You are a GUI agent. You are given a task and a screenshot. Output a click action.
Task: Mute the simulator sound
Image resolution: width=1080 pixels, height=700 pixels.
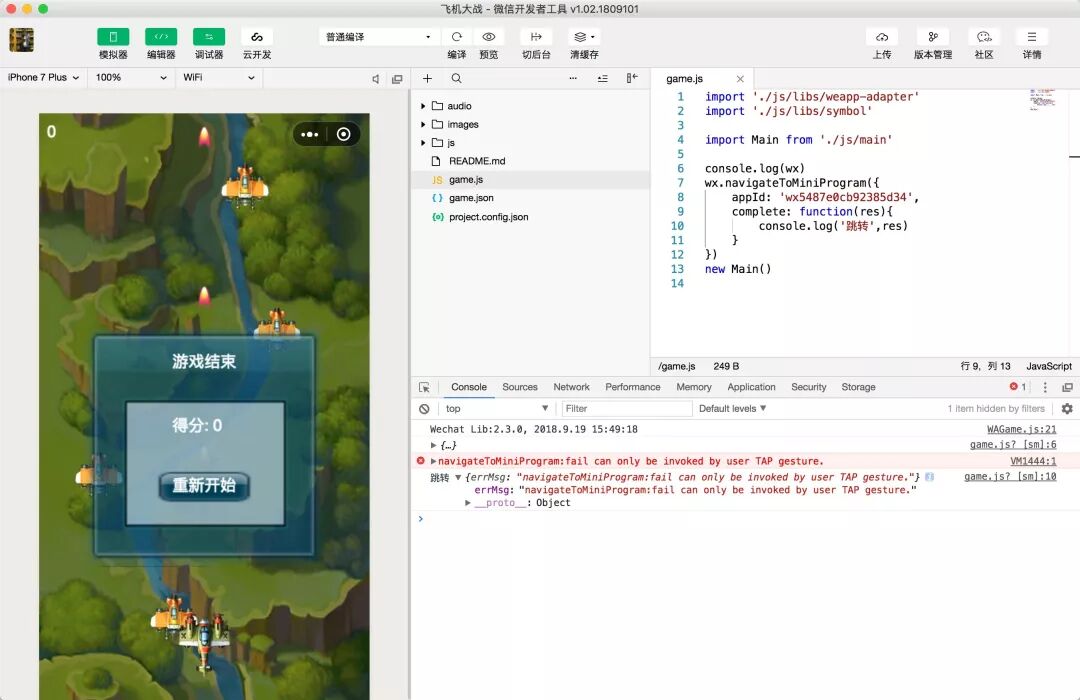coord(375,79)
